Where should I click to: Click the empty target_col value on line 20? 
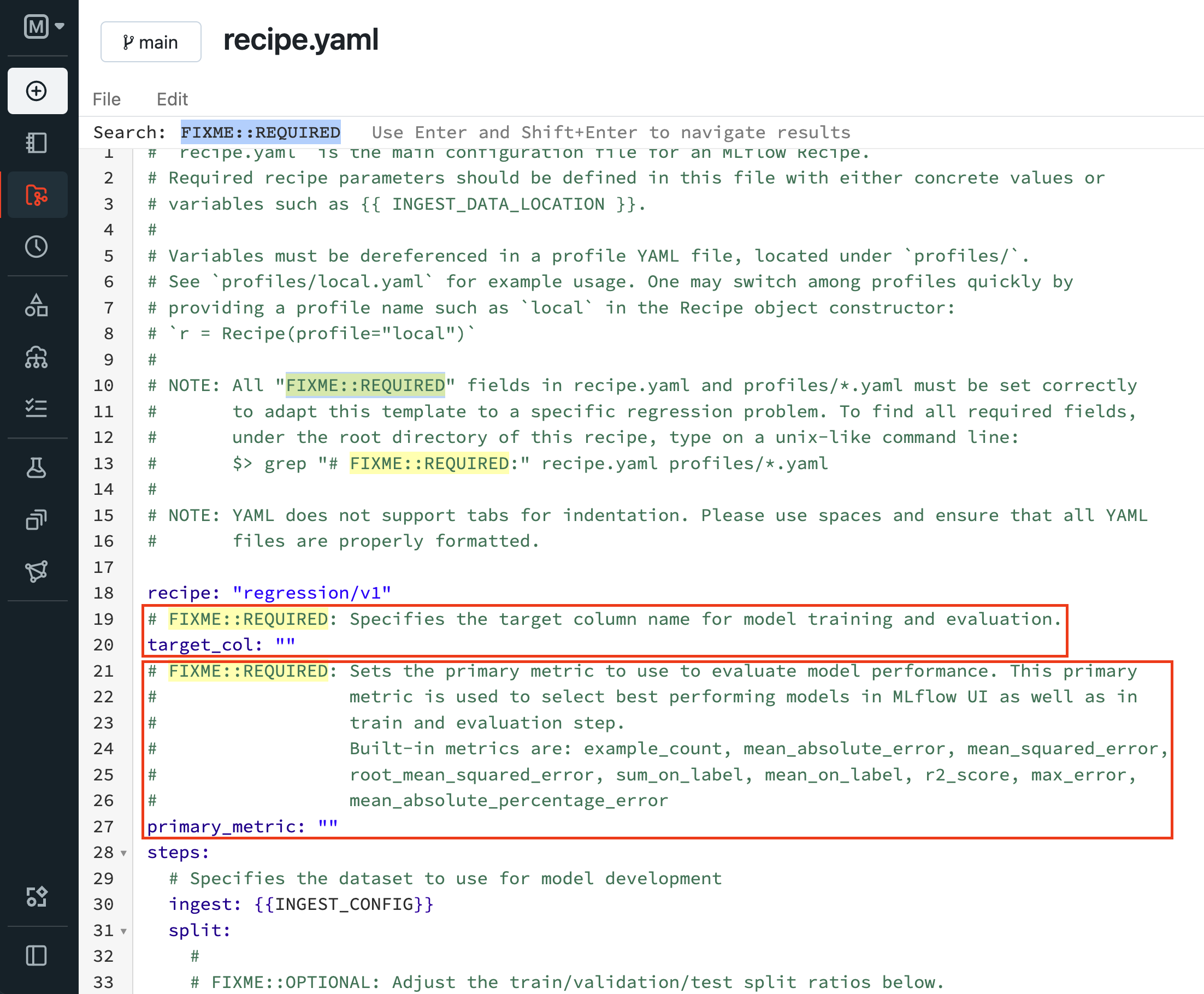(x=285, y=644)
